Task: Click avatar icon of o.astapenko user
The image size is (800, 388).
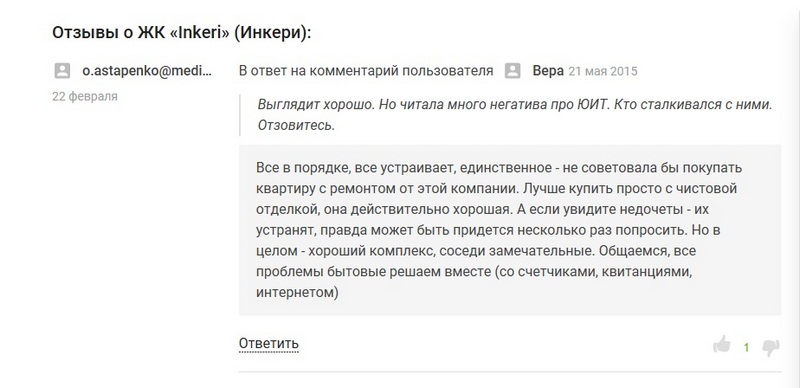Action: pyautogui.click(x=62, y=71)
